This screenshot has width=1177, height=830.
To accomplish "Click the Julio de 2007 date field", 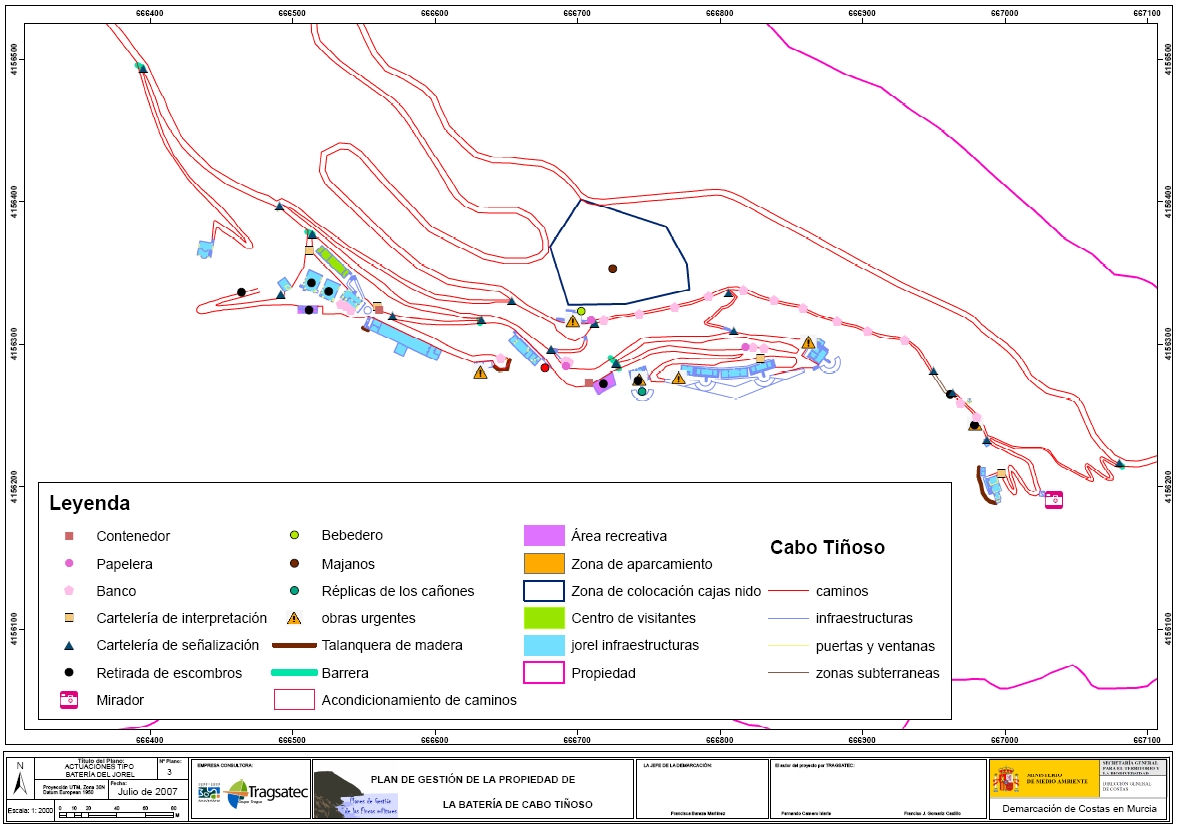I will (x=147, y=791).
